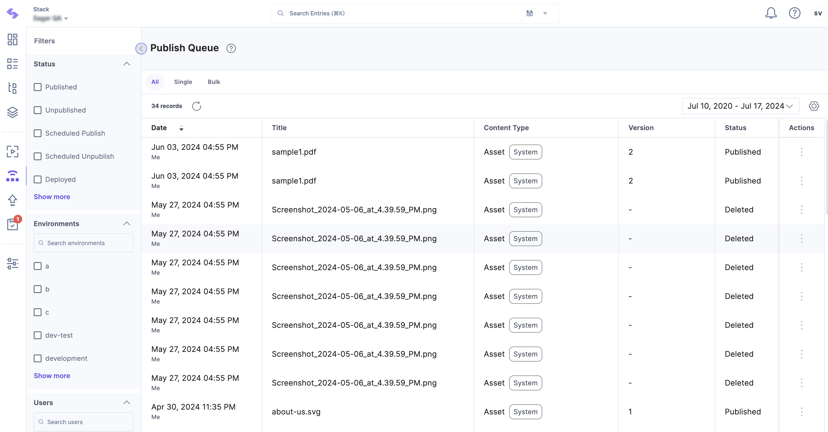The height and width of the screenshot is (432, 828).
Task: Open the help question mark in top bar
Action: 794,13
